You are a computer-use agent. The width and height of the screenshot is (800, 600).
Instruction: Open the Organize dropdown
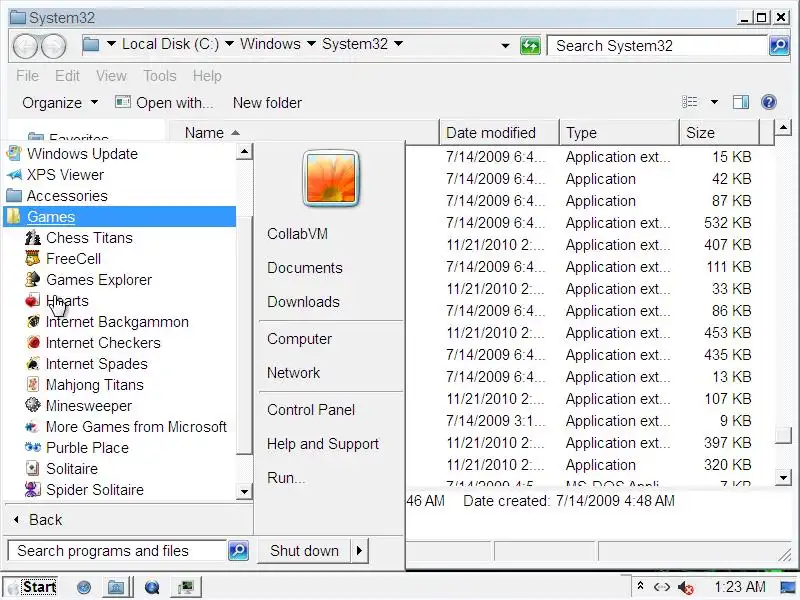point(60,103)
